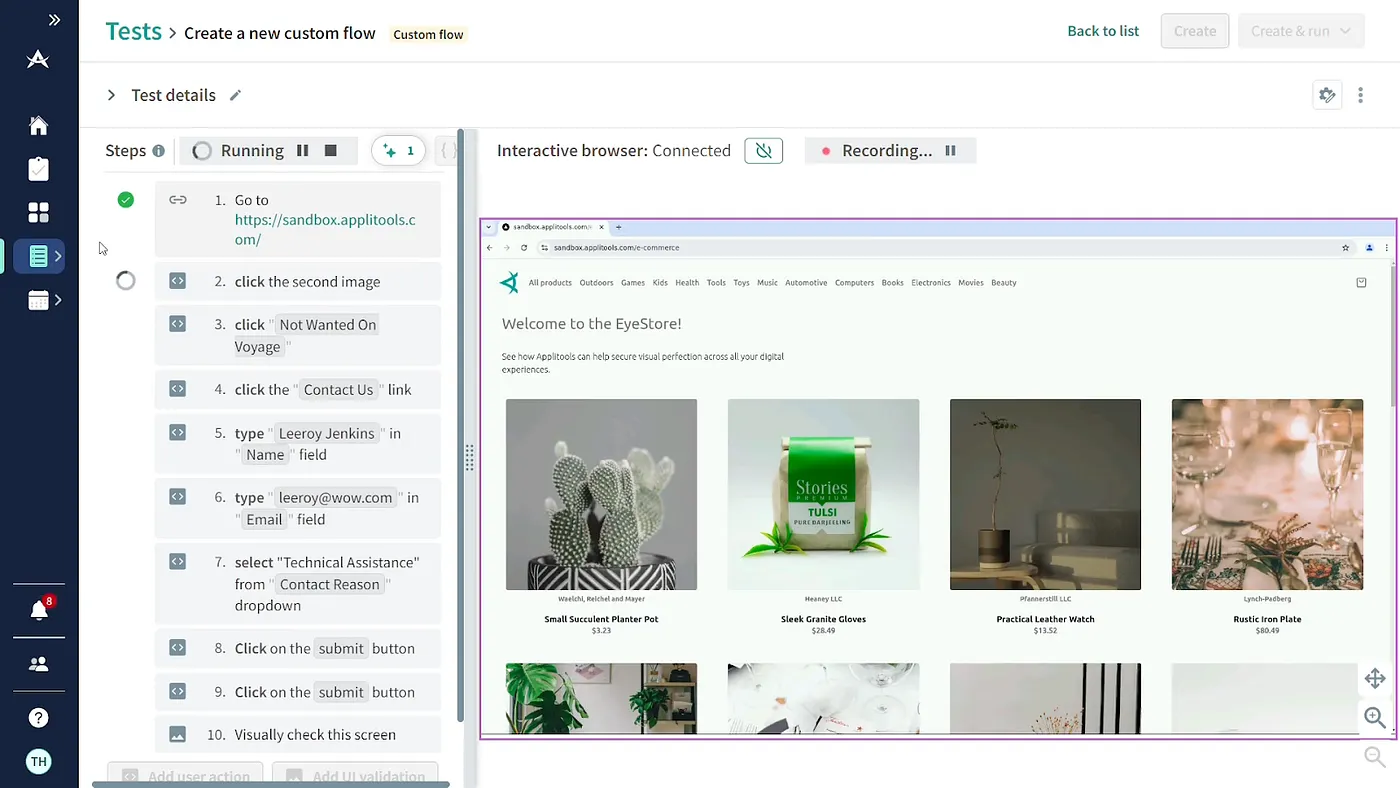
Task: Stop the running test
Action: (330, 151)
